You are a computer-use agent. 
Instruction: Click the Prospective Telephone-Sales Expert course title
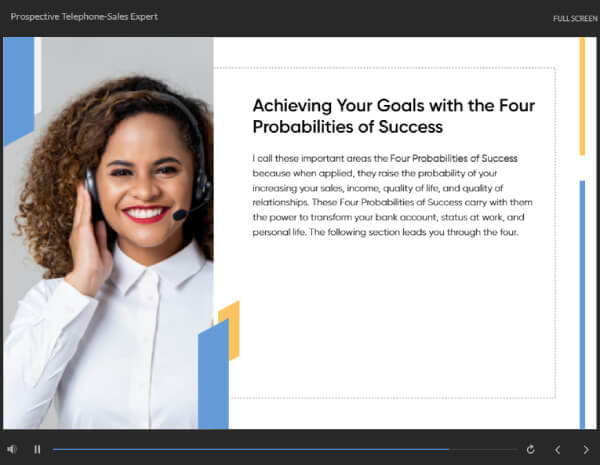coord(84,17)
